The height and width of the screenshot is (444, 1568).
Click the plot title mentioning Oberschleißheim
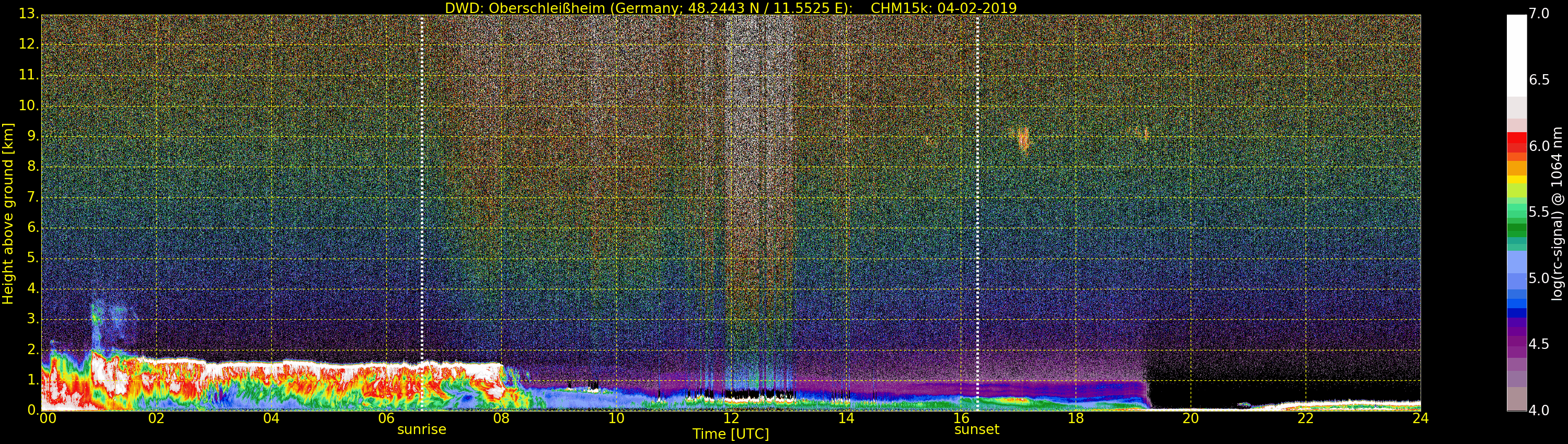tap(731, 8)
